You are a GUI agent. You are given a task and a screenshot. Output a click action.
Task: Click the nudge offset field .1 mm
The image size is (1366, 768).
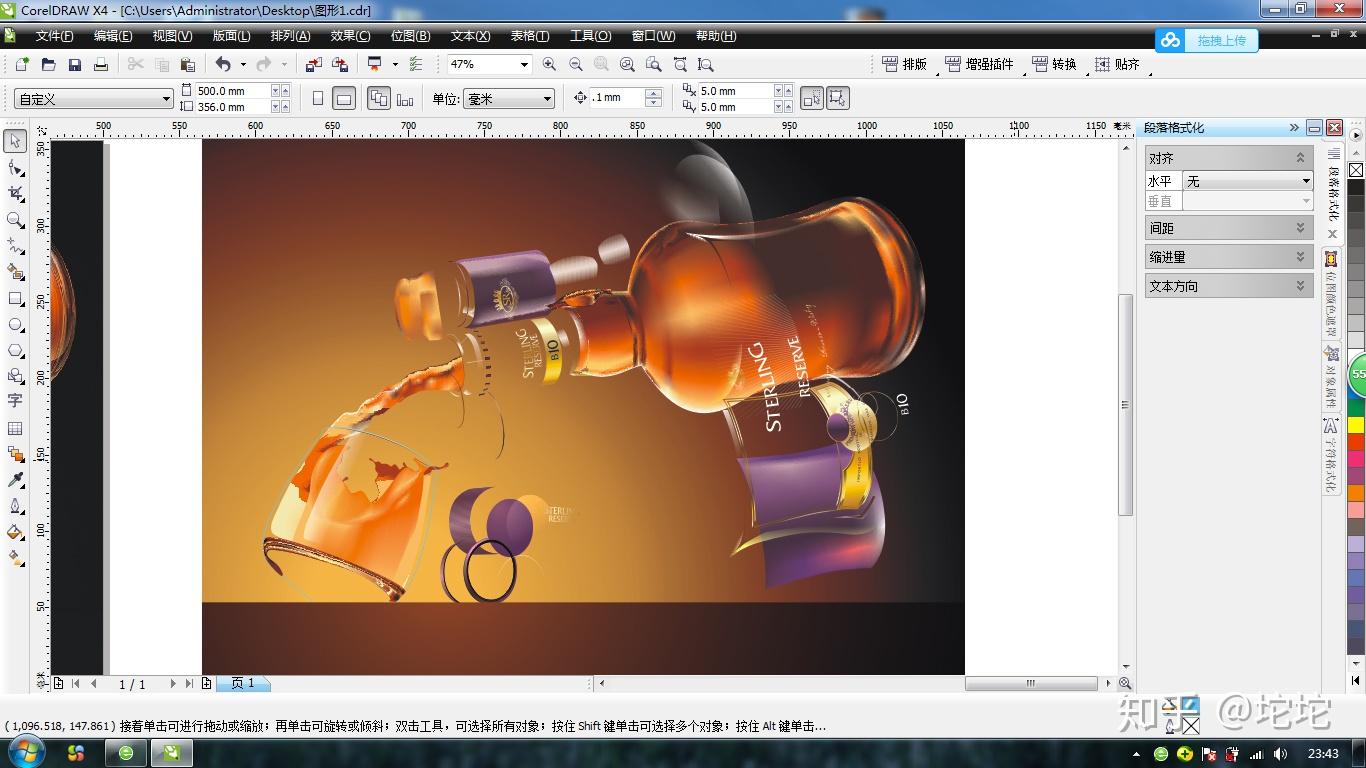[x=616, y=98]
